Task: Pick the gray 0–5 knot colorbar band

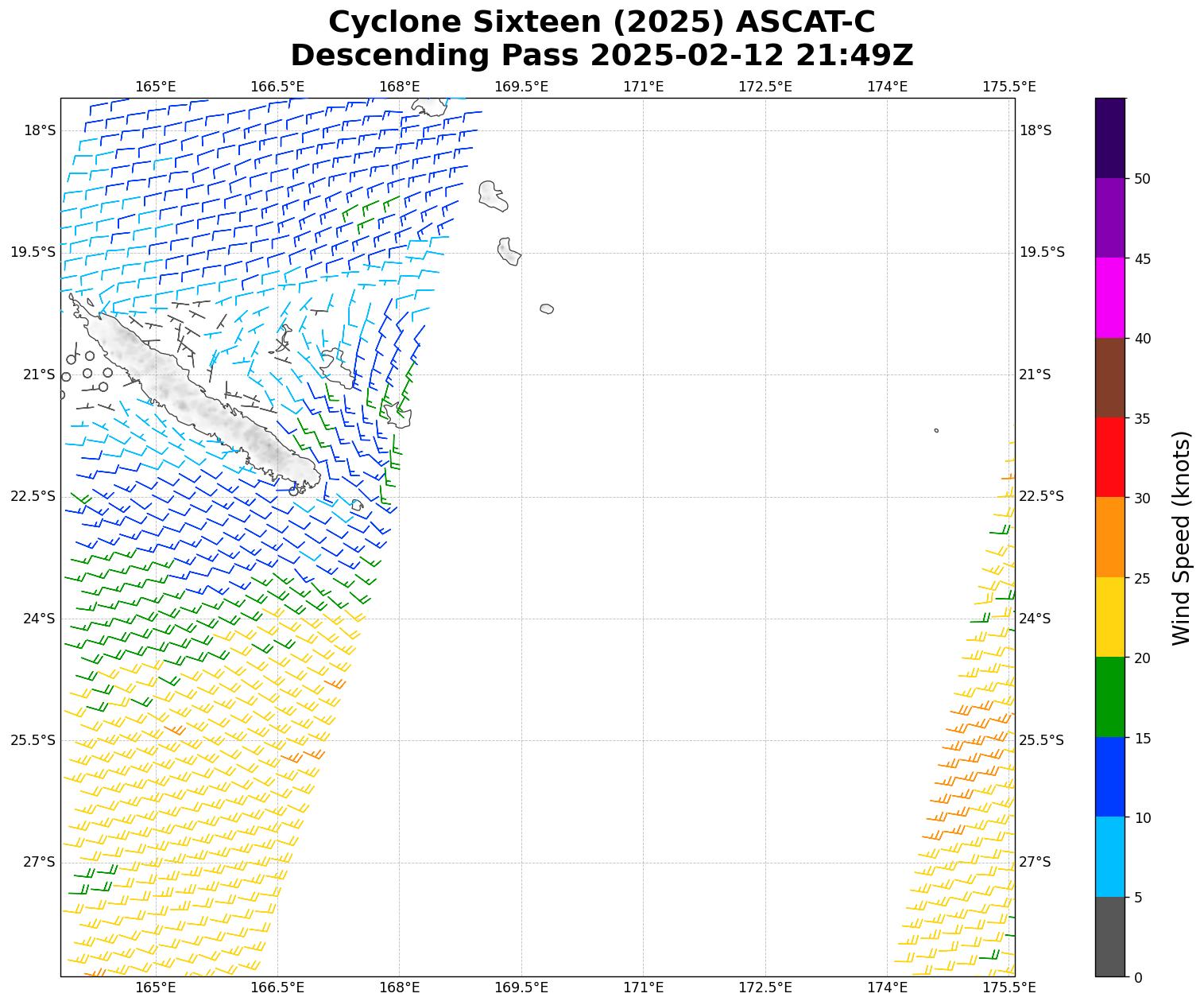Action: tap(1109, 937)
